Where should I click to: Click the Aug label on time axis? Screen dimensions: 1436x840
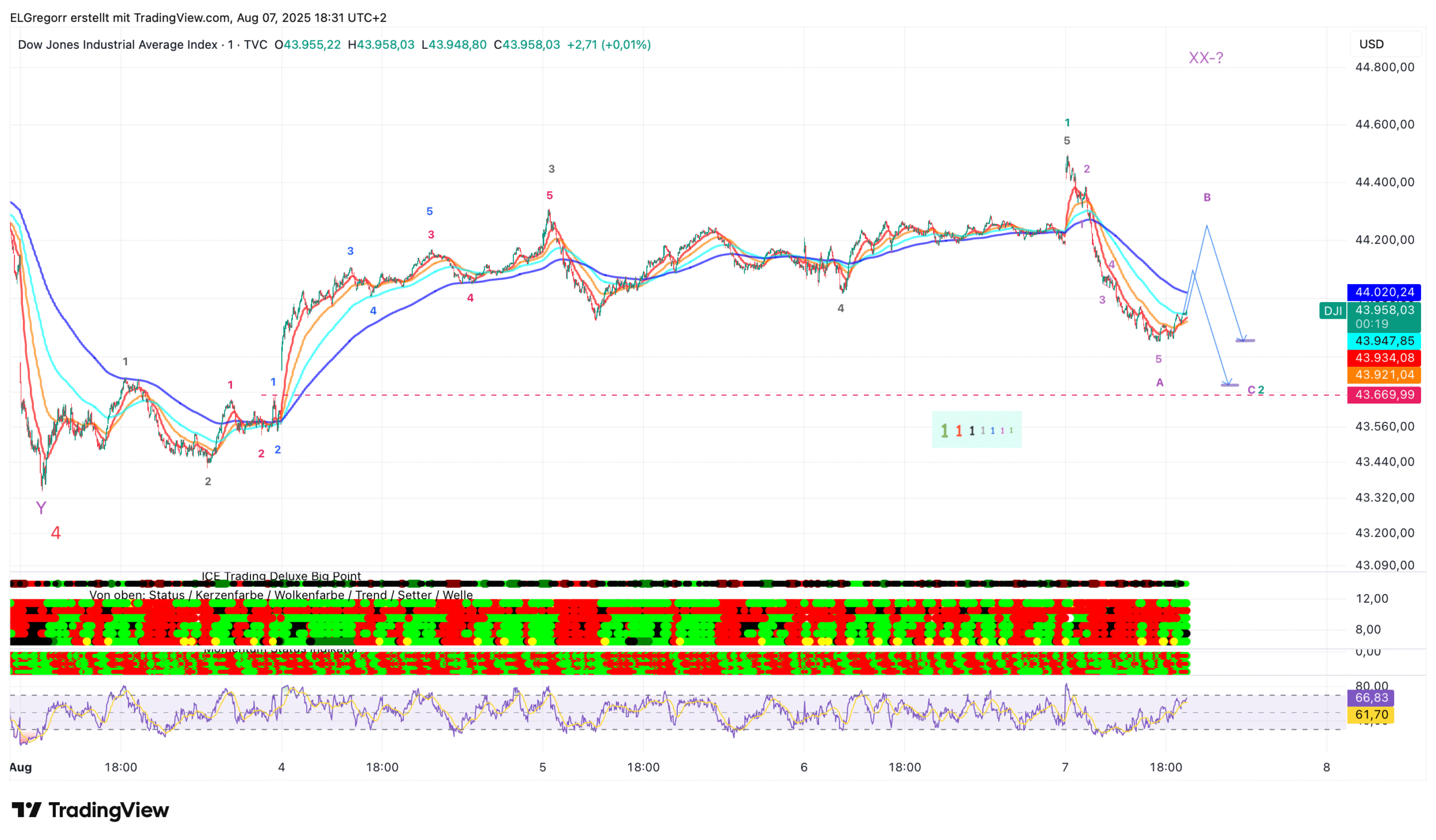tap(21, 767)
